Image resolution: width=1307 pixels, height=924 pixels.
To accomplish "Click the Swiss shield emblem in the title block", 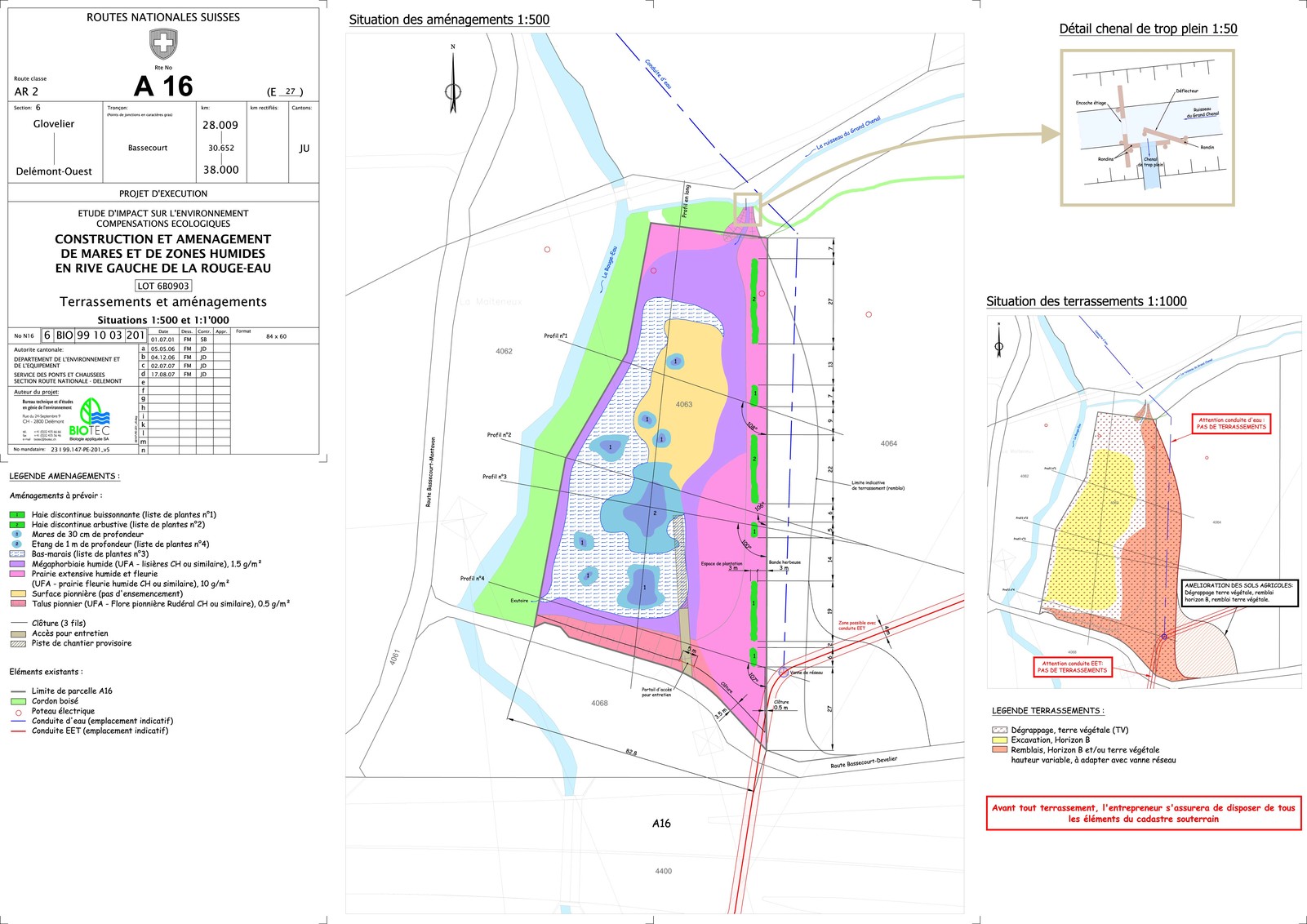I will coord(163,43).
